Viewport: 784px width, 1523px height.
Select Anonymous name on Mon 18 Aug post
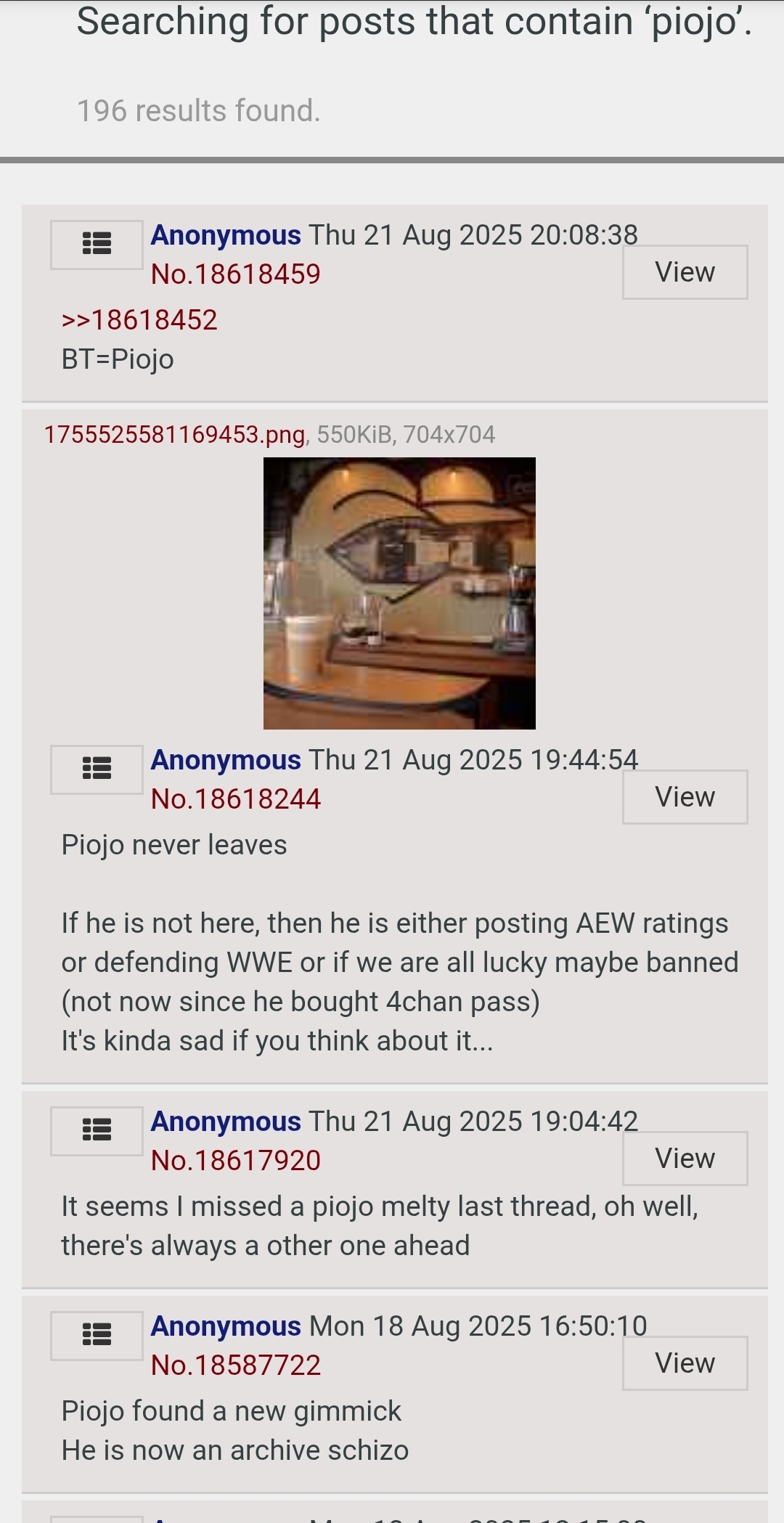pyautogui.click(x=226, y=1327)
